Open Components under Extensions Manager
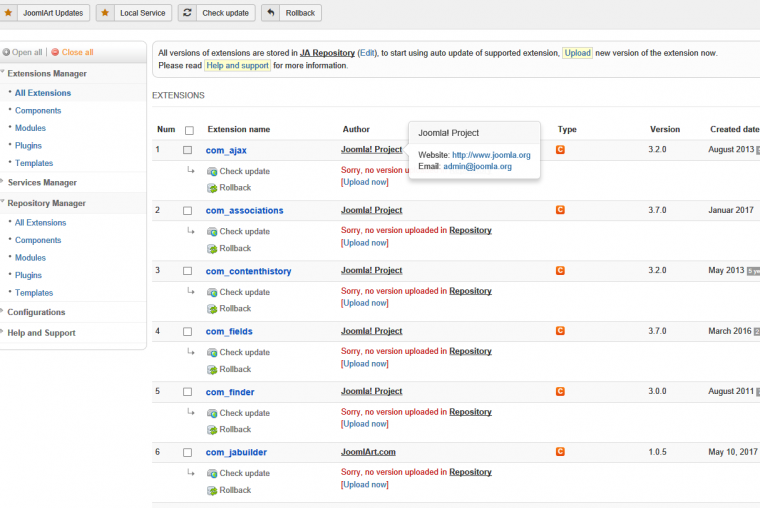The height and width of the screenshot is (508, 760). tap(38, 111)
